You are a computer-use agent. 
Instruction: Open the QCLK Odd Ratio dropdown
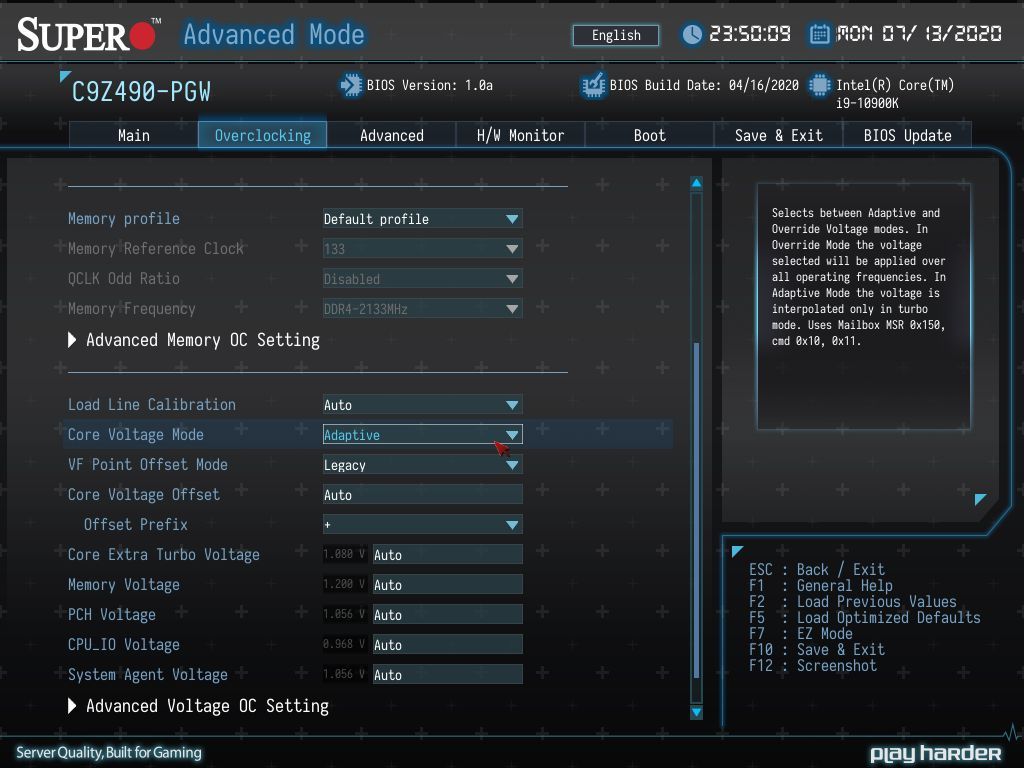(423, 279)
